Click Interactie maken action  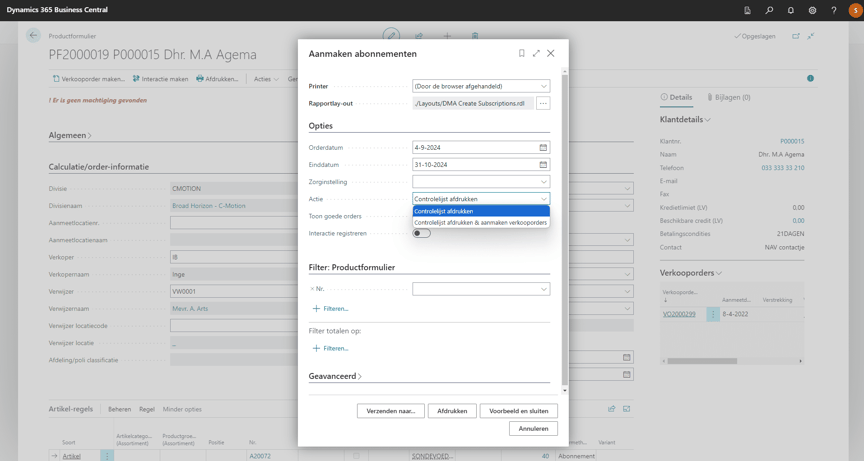(x=160, y=79)
